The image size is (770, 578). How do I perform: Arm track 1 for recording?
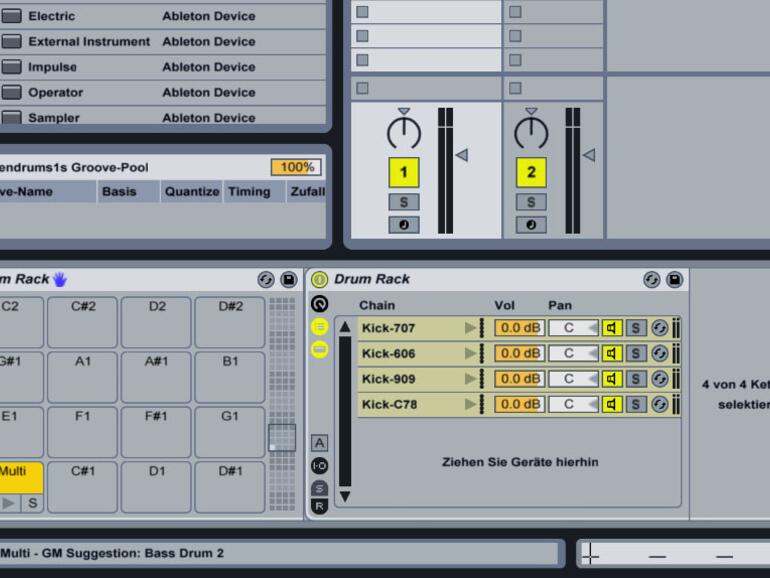404,225
